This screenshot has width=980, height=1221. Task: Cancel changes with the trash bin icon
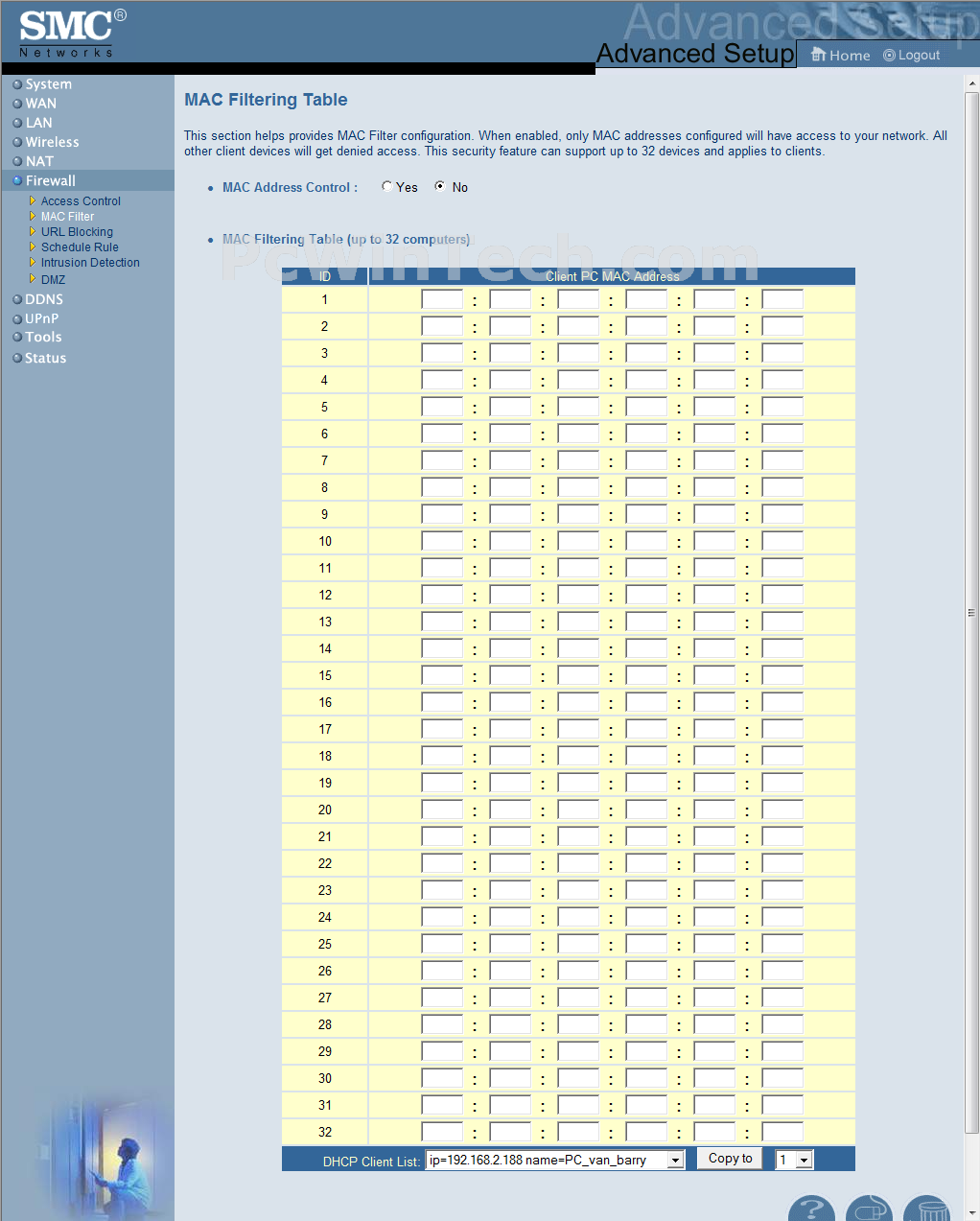[x=927, y=1208]
